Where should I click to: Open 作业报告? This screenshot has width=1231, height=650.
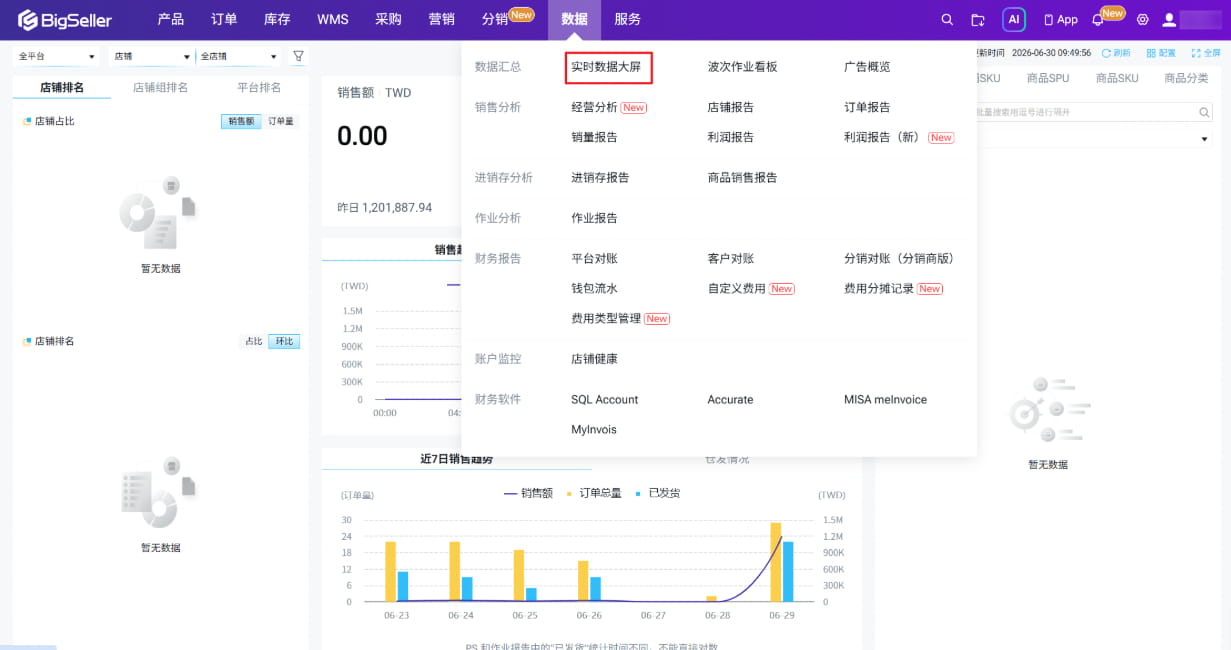[595, 218]
